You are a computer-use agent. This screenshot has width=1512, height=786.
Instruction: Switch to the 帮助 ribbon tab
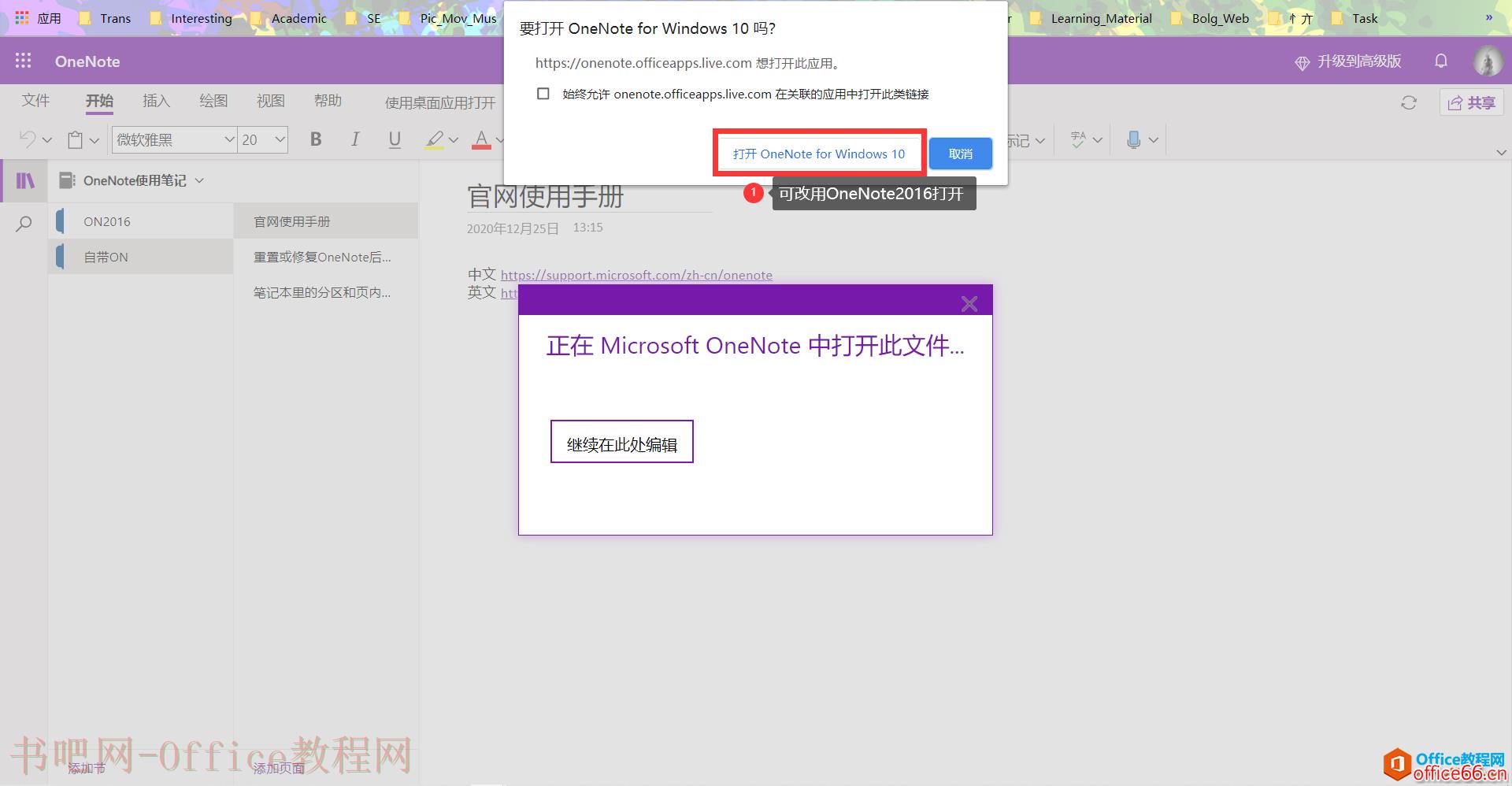click(328, 101)
